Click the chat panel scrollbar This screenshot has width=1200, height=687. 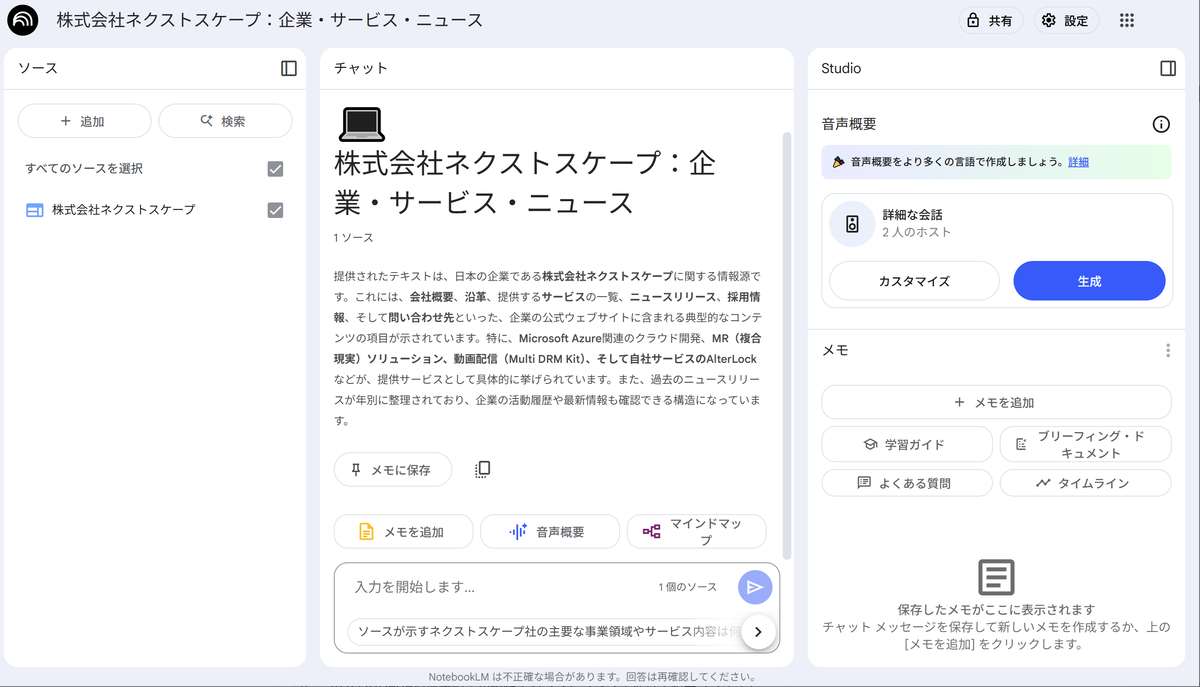(787, 345)
